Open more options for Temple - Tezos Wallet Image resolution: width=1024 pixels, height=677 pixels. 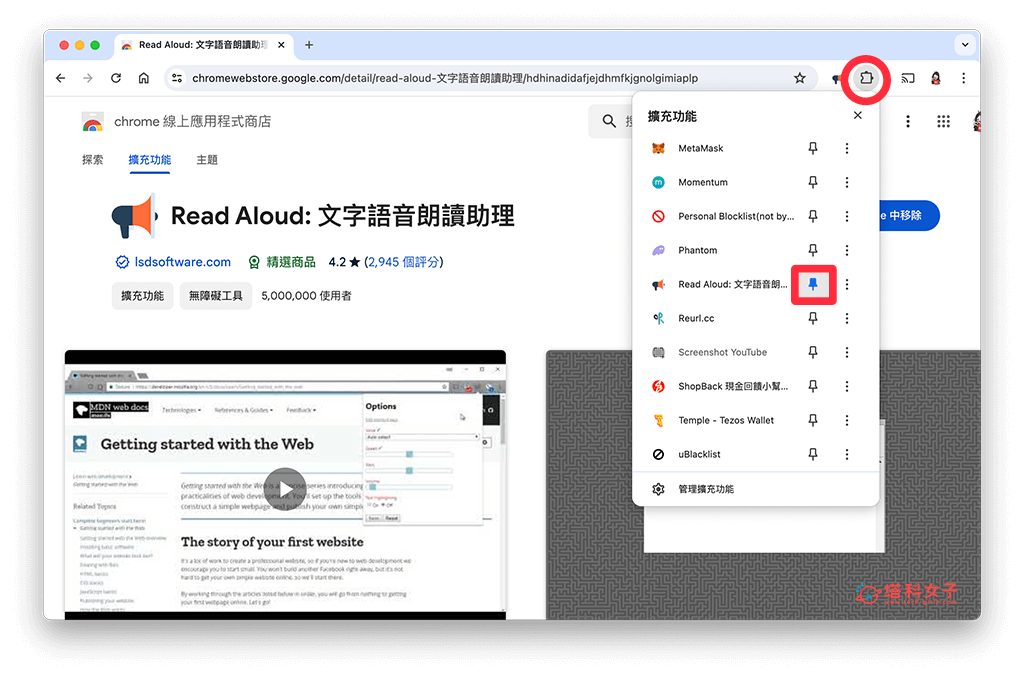click(x=847, y=420)
